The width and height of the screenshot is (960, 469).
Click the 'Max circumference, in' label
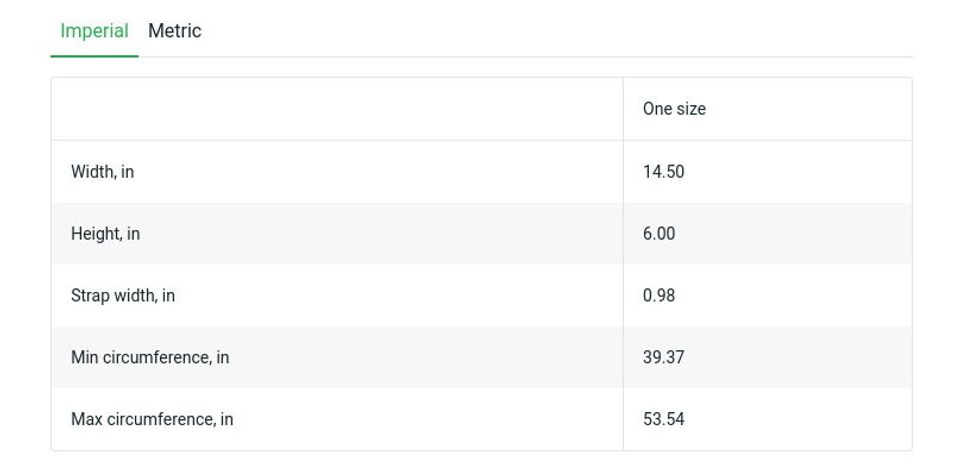click(152, 420)
